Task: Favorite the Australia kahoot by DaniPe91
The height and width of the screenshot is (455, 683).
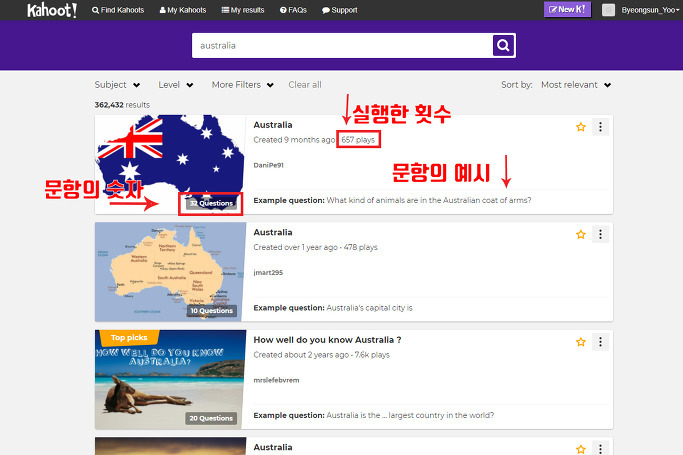Action: [x=581, y=127]
